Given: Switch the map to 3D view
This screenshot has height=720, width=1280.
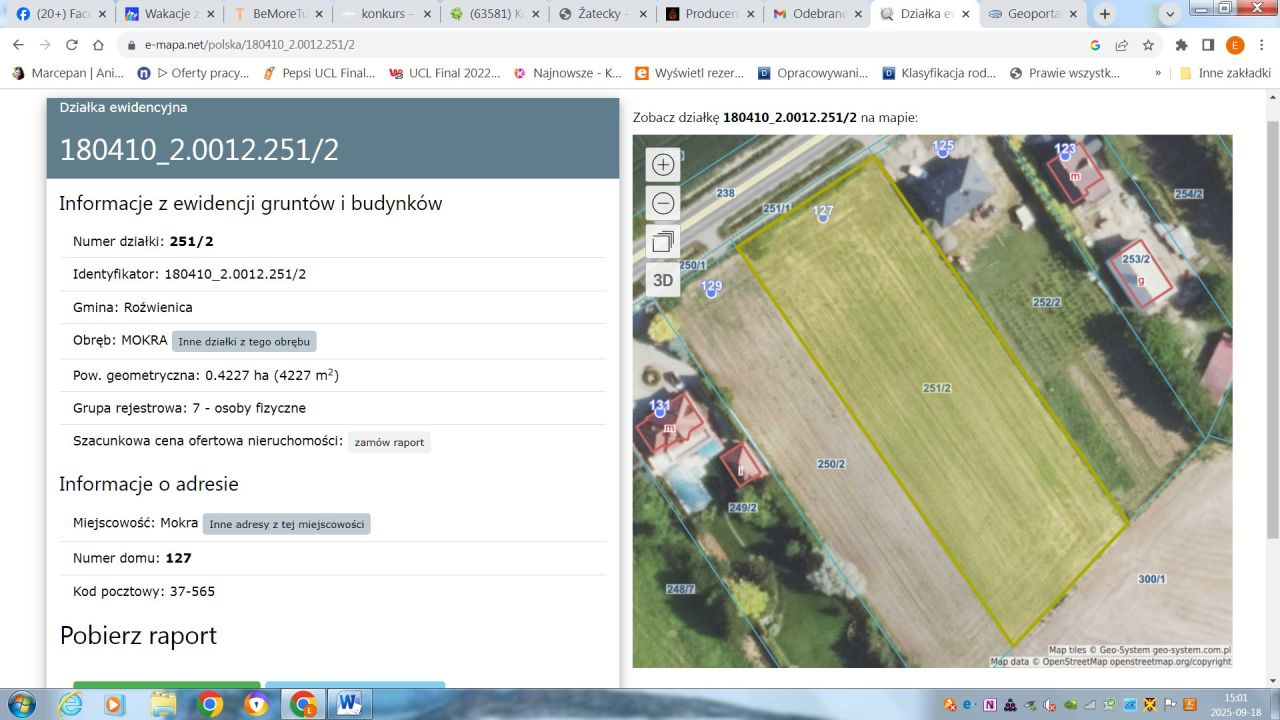Looking at the screenshot, I should coord(663,280).
